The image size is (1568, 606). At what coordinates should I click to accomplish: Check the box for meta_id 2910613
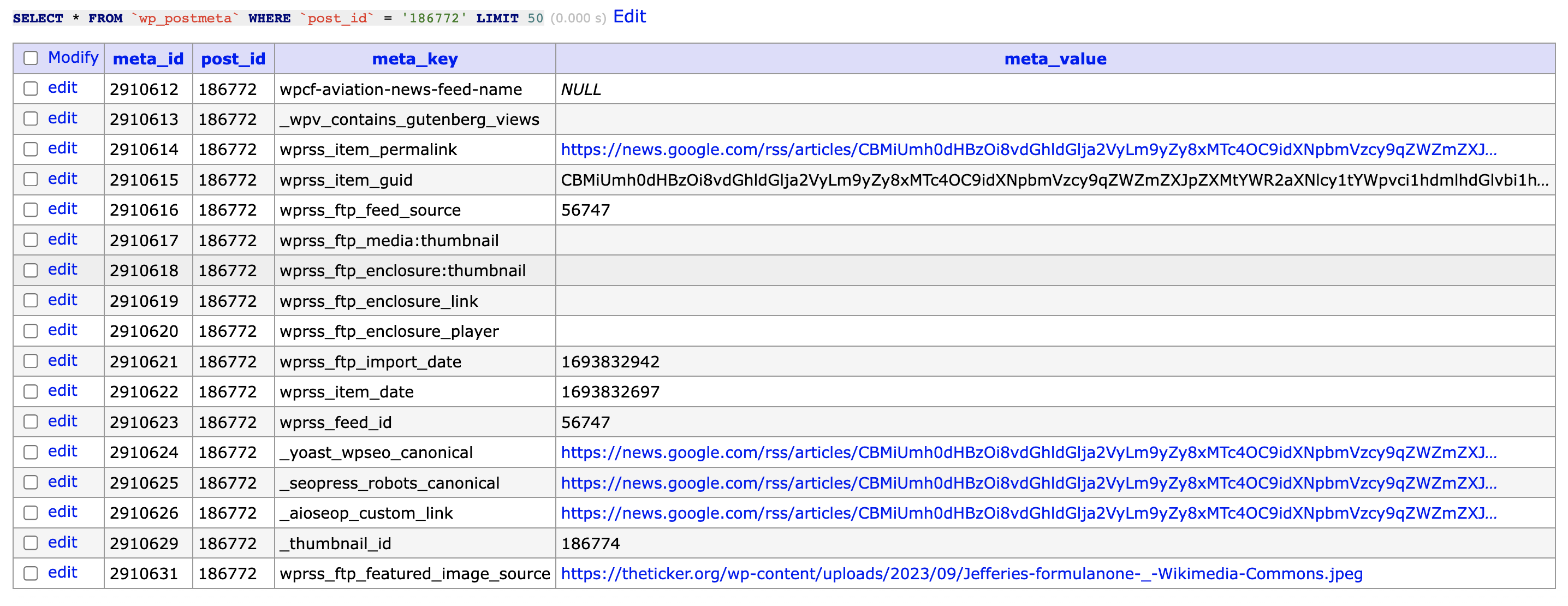[x=31, y=118]
